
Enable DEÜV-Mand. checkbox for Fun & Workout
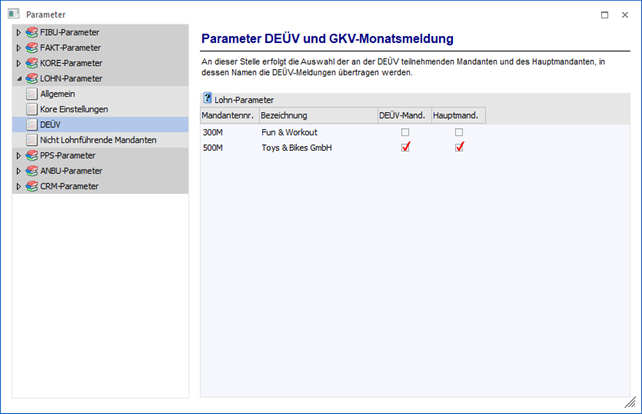click(405, 132)
